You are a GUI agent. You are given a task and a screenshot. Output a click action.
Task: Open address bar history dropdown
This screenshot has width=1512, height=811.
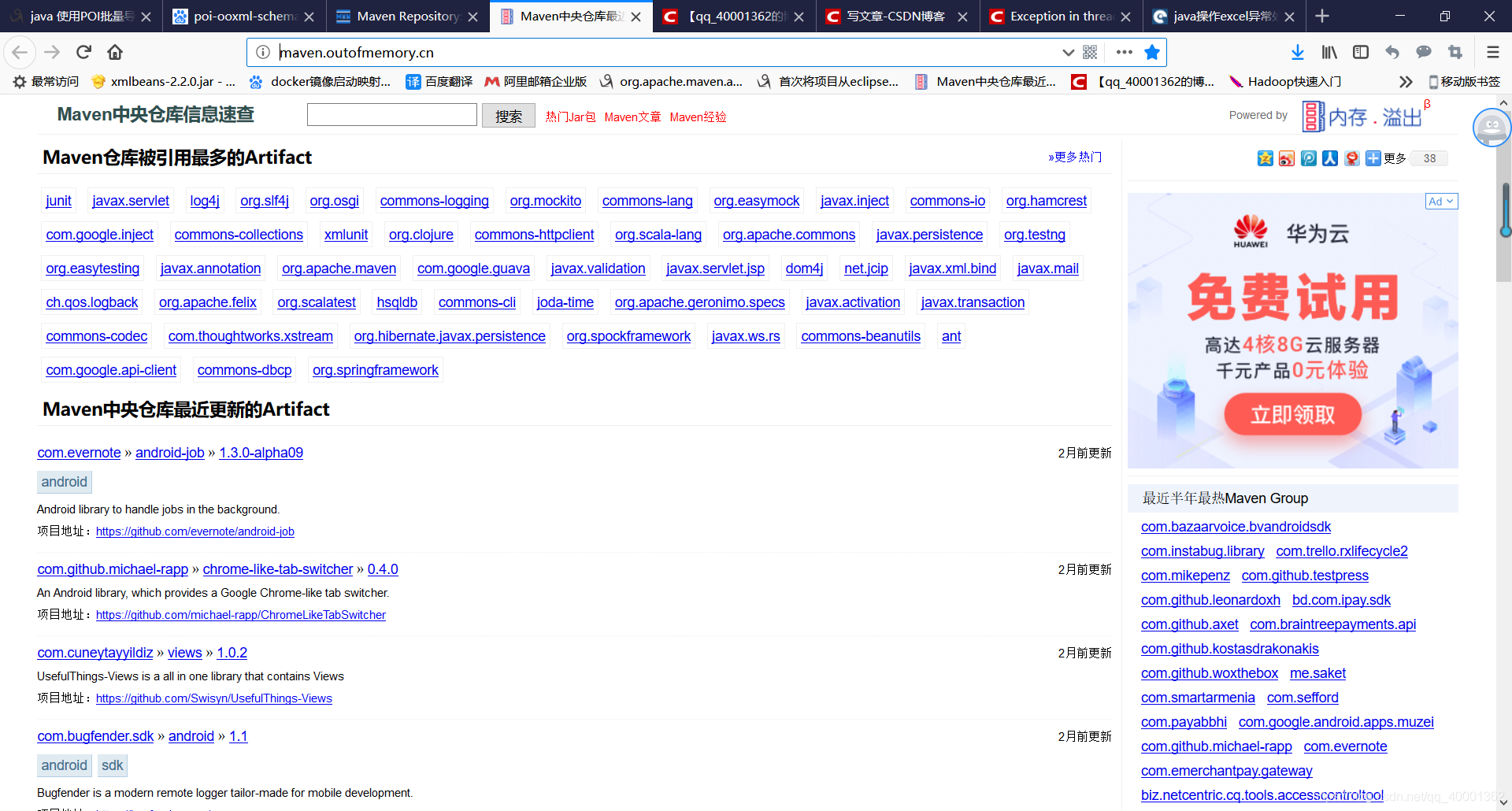click(1068, 52)
